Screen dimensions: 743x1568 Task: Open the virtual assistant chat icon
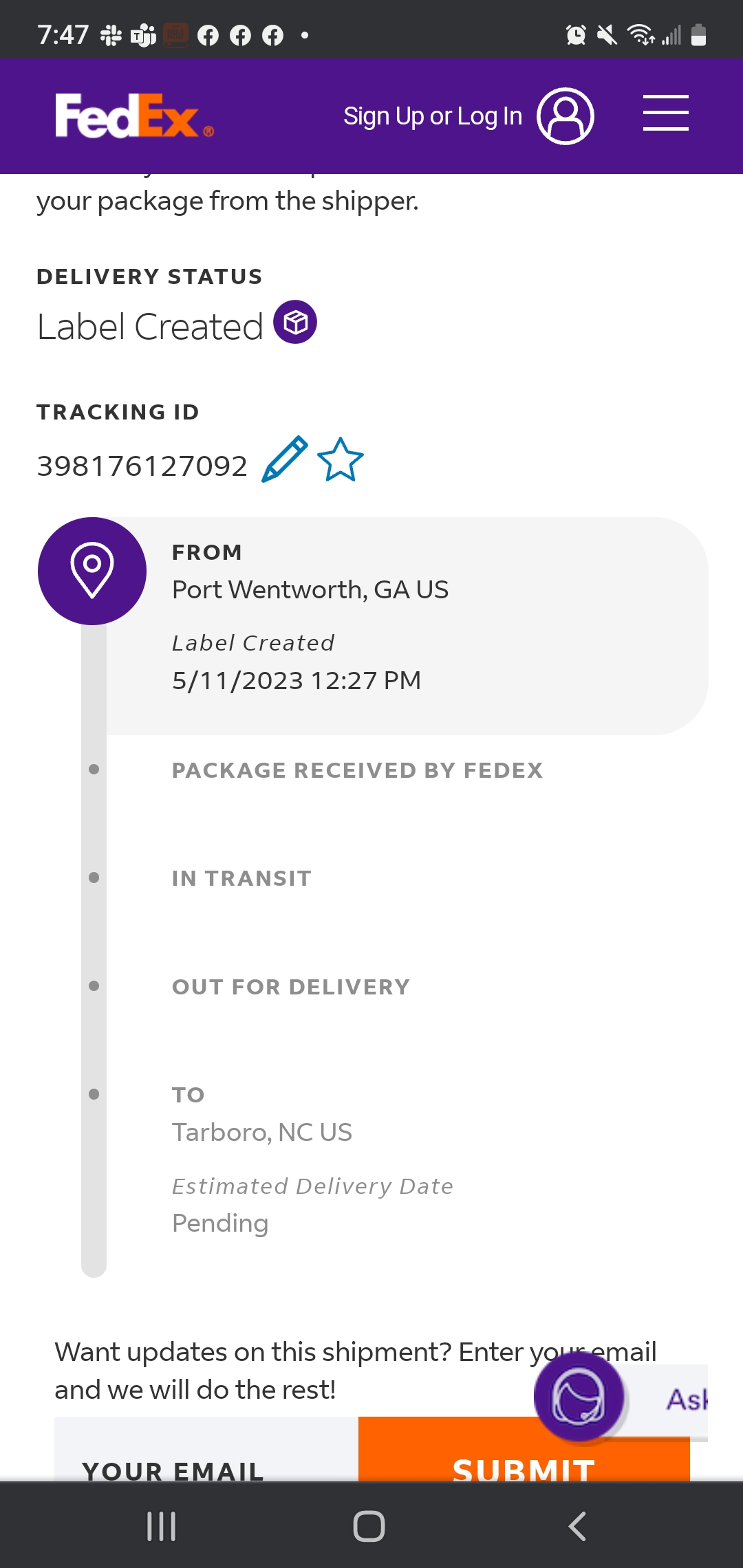579,1397
